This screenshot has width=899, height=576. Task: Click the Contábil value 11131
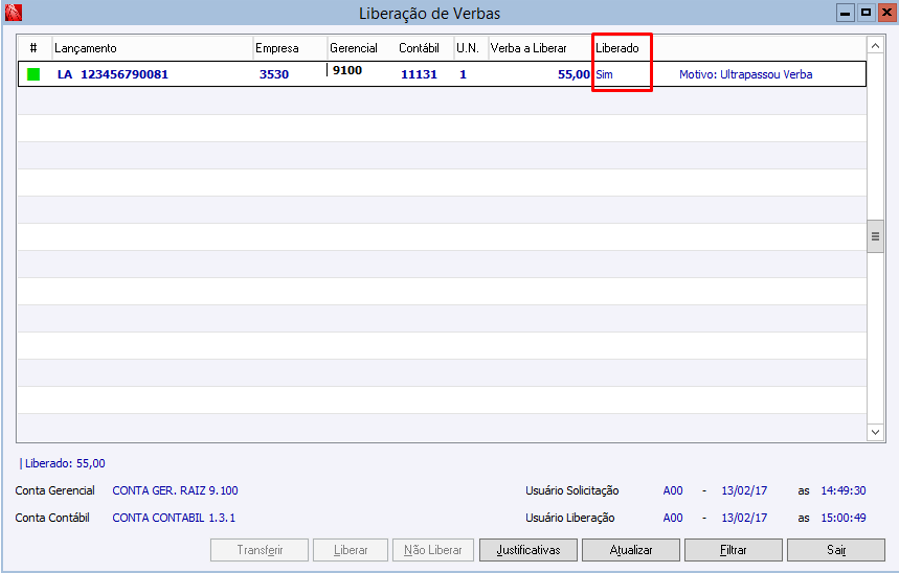[419, 75]
